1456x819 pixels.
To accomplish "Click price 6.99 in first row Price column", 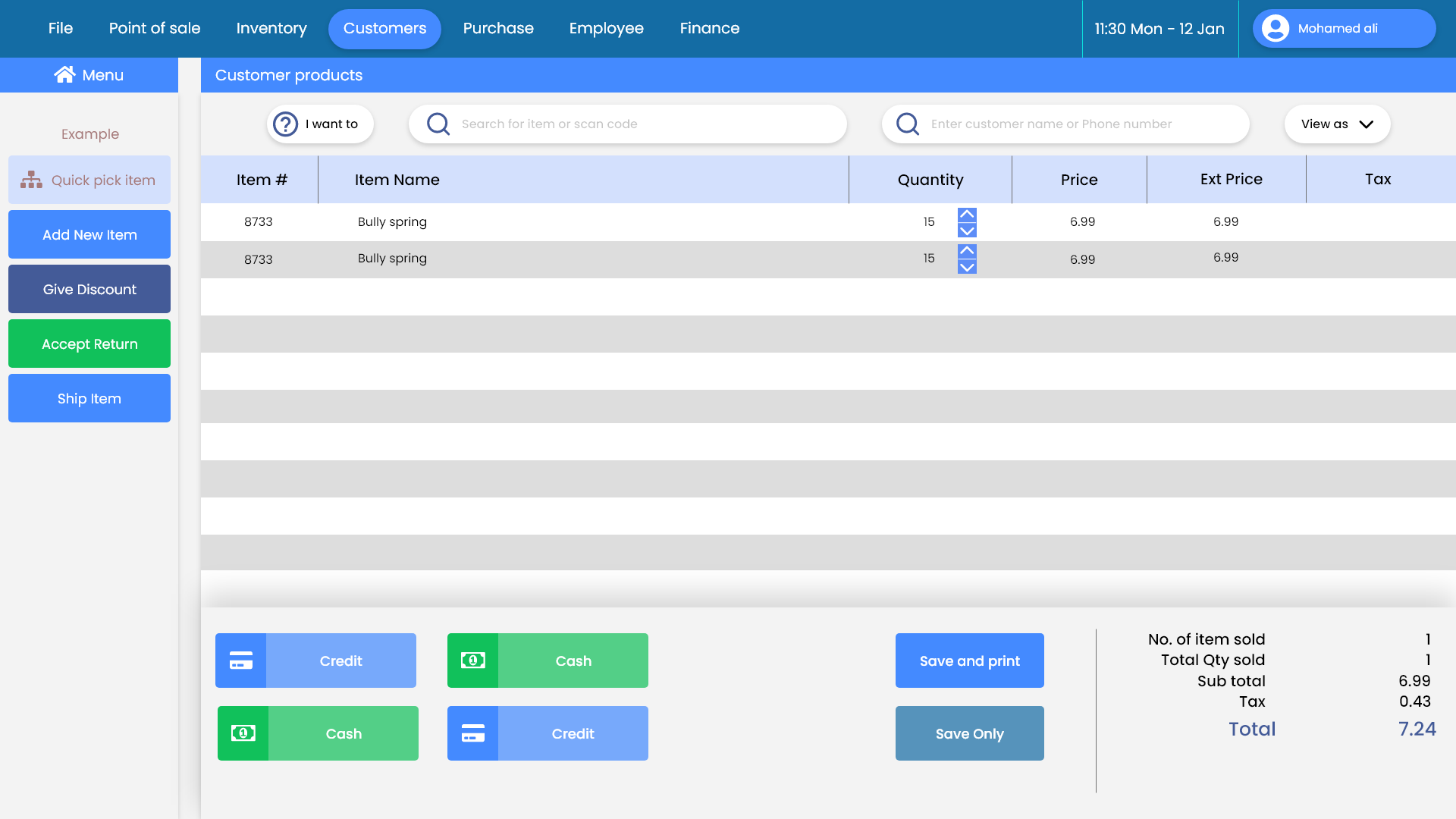I will tap(1082, 221).
